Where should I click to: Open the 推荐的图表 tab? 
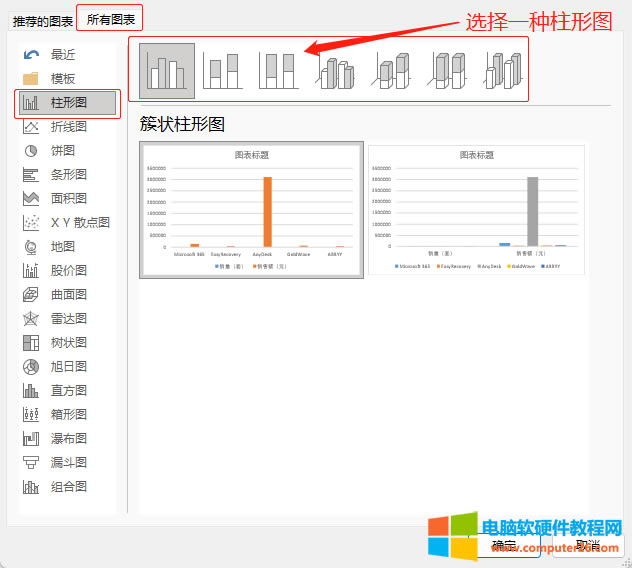pyautogui.click(x=43, y=20)
